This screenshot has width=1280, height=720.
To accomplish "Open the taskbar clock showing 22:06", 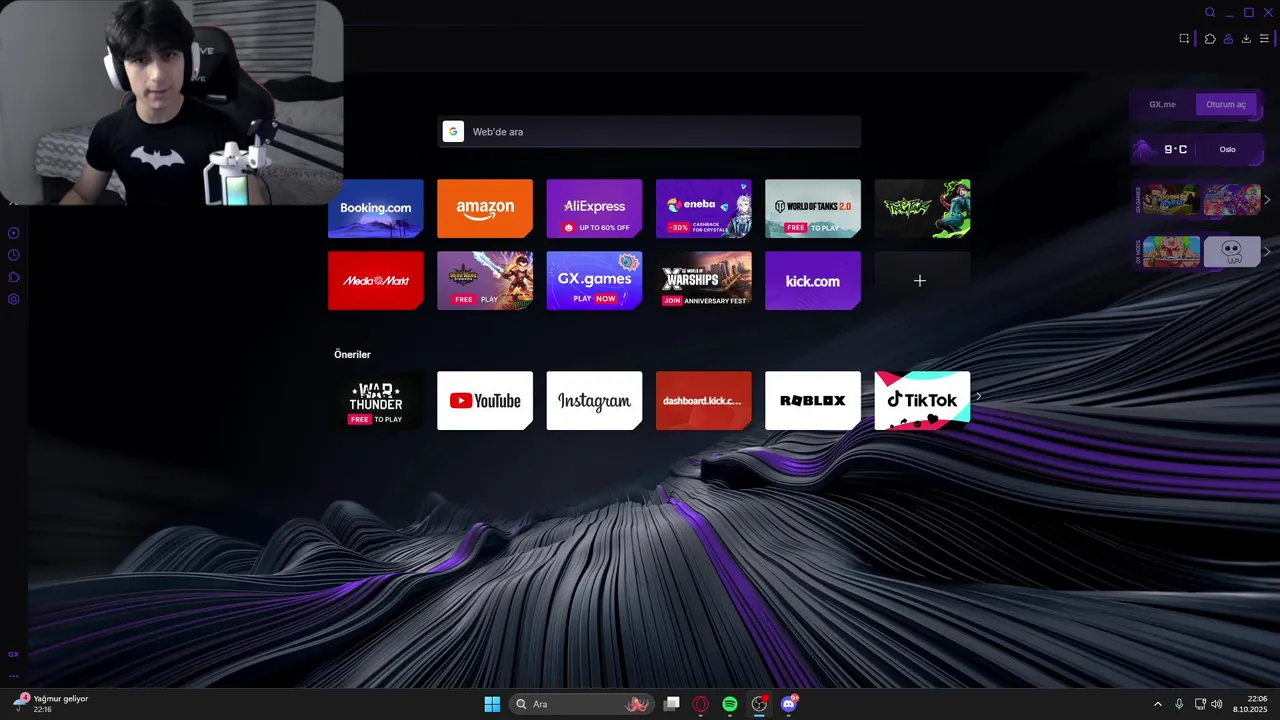I will point(1250,704).
